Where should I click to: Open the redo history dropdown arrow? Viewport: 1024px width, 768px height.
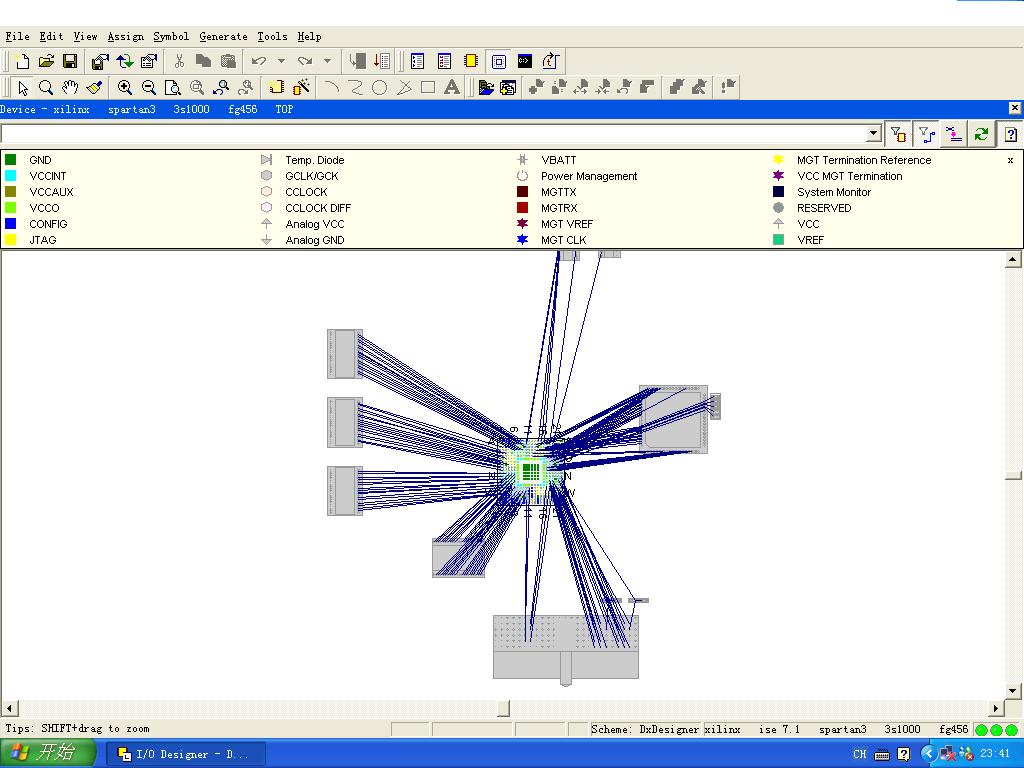click(328, 61)
